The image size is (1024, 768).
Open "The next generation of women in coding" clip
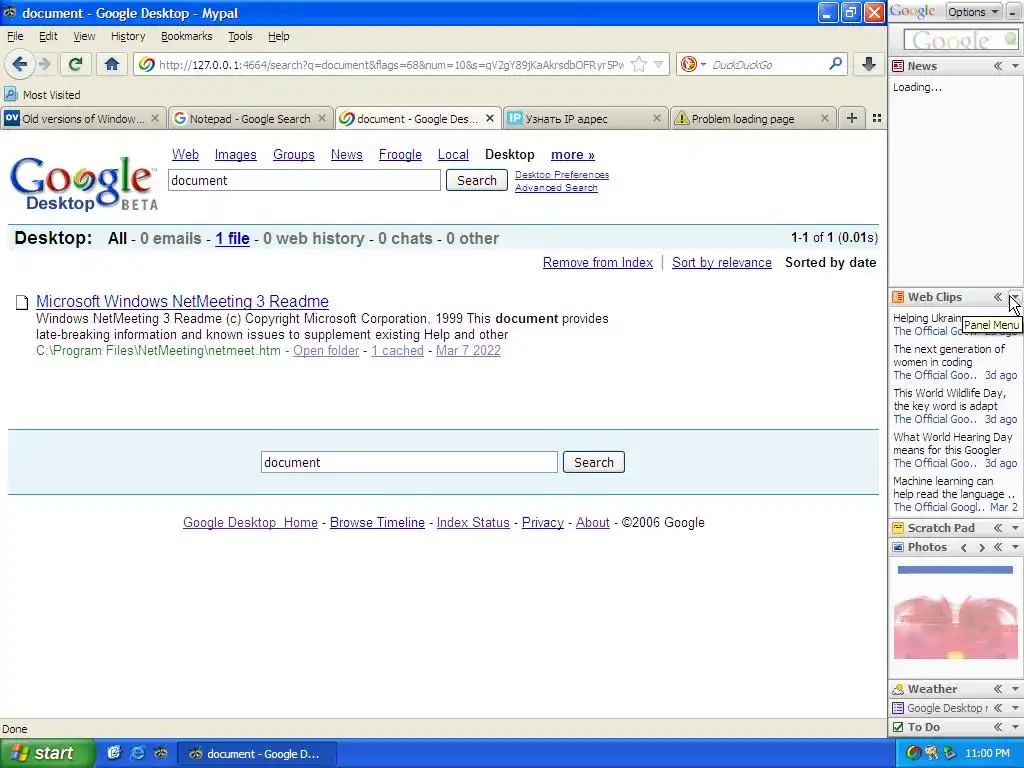[949, 356]
